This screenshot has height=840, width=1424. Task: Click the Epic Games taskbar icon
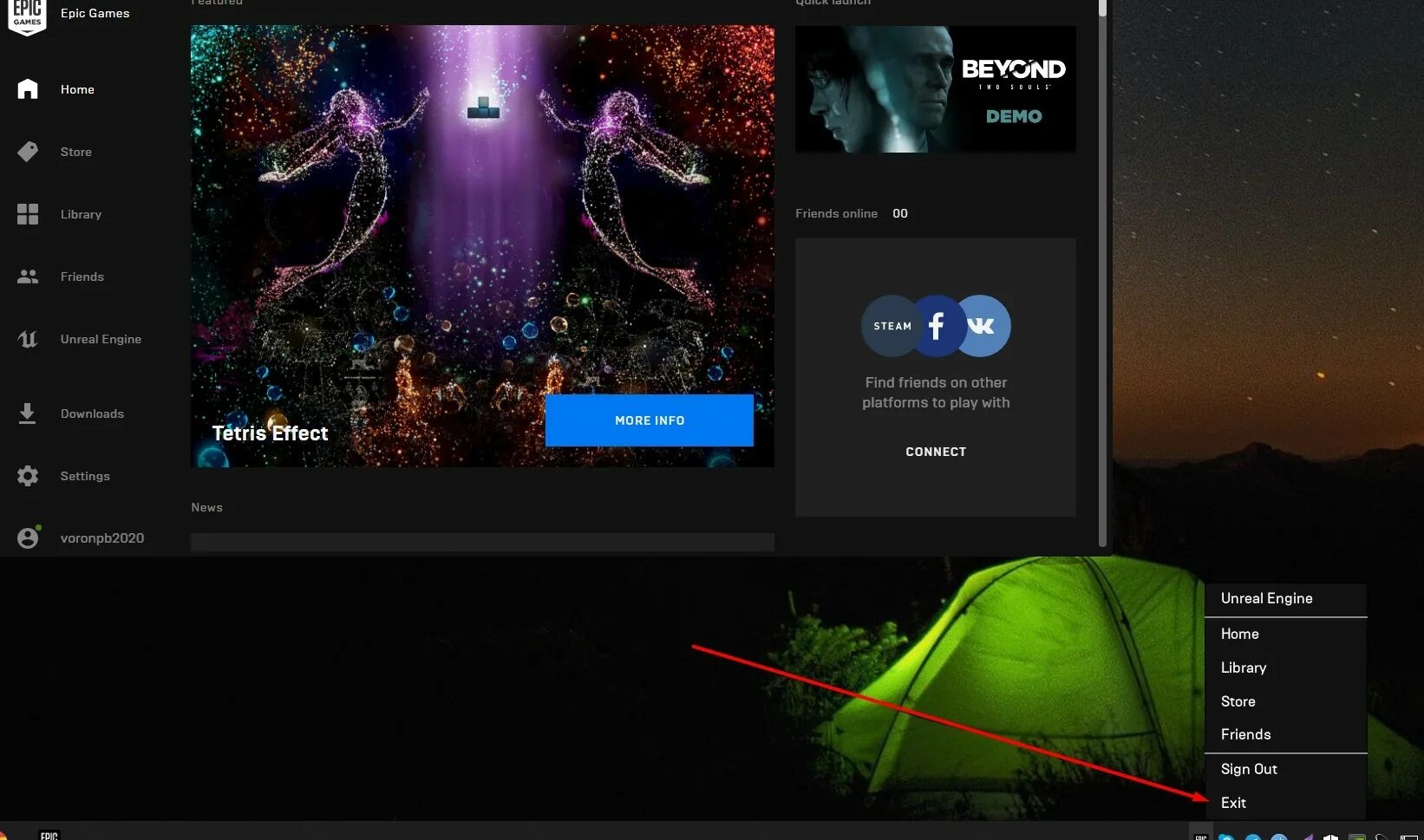[x=49, y=835]
